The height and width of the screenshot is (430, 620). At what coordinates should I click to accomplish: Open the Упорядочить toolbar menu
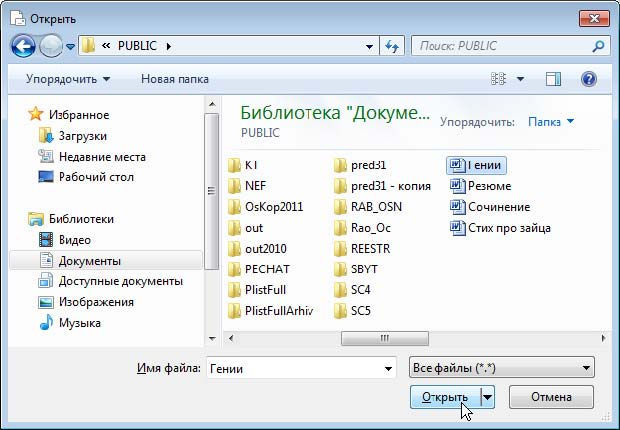coord(68,79)
